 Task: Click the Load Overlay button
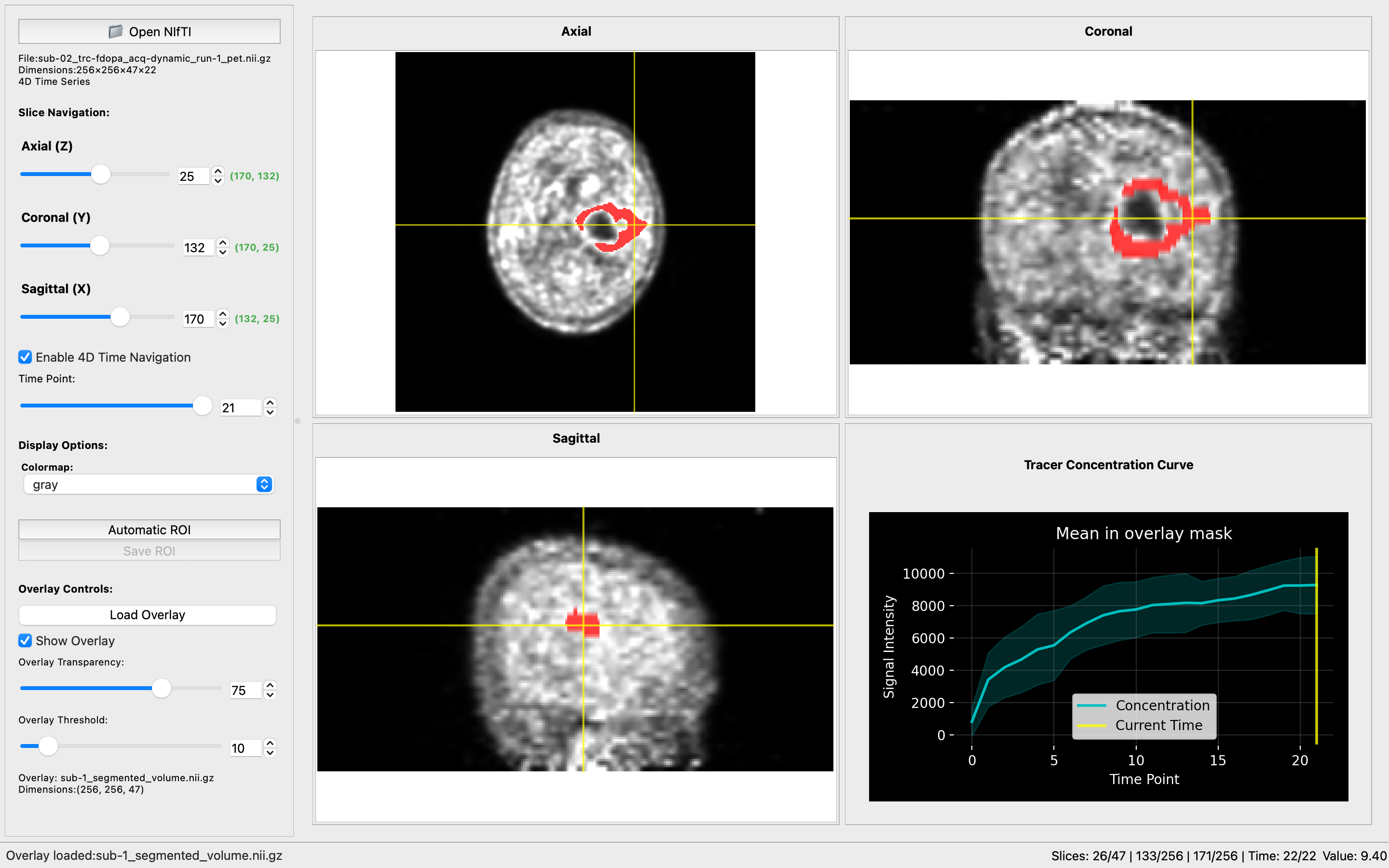[x=148, y=615]
